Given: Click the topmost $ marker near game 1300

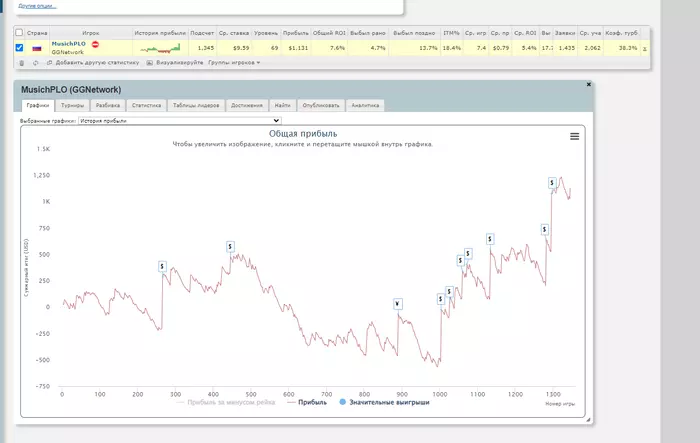Looking at the screenshot, I should click(x=552, y=183).
